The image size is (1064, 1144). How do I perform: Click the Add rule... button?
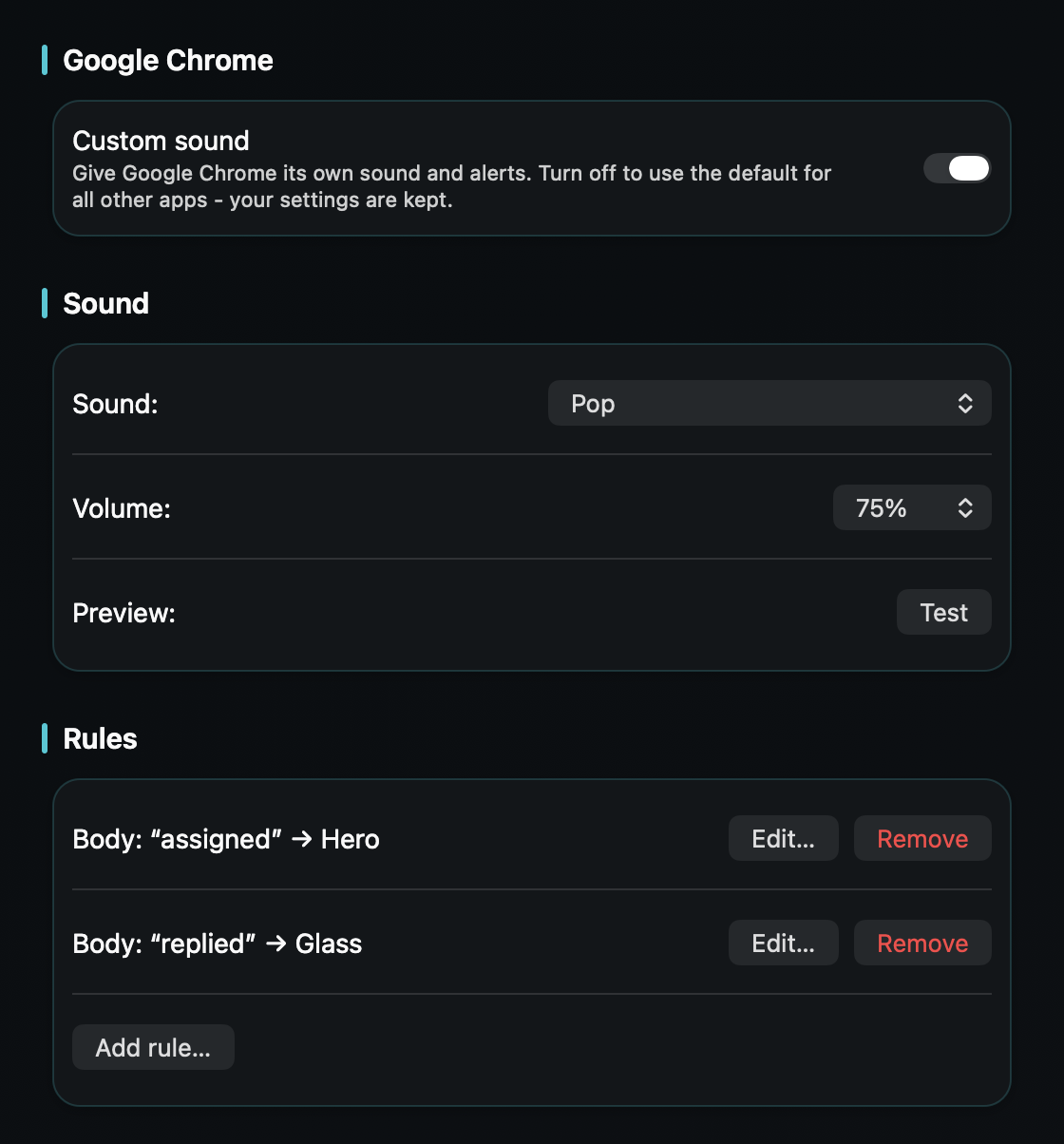point(153,1047)
